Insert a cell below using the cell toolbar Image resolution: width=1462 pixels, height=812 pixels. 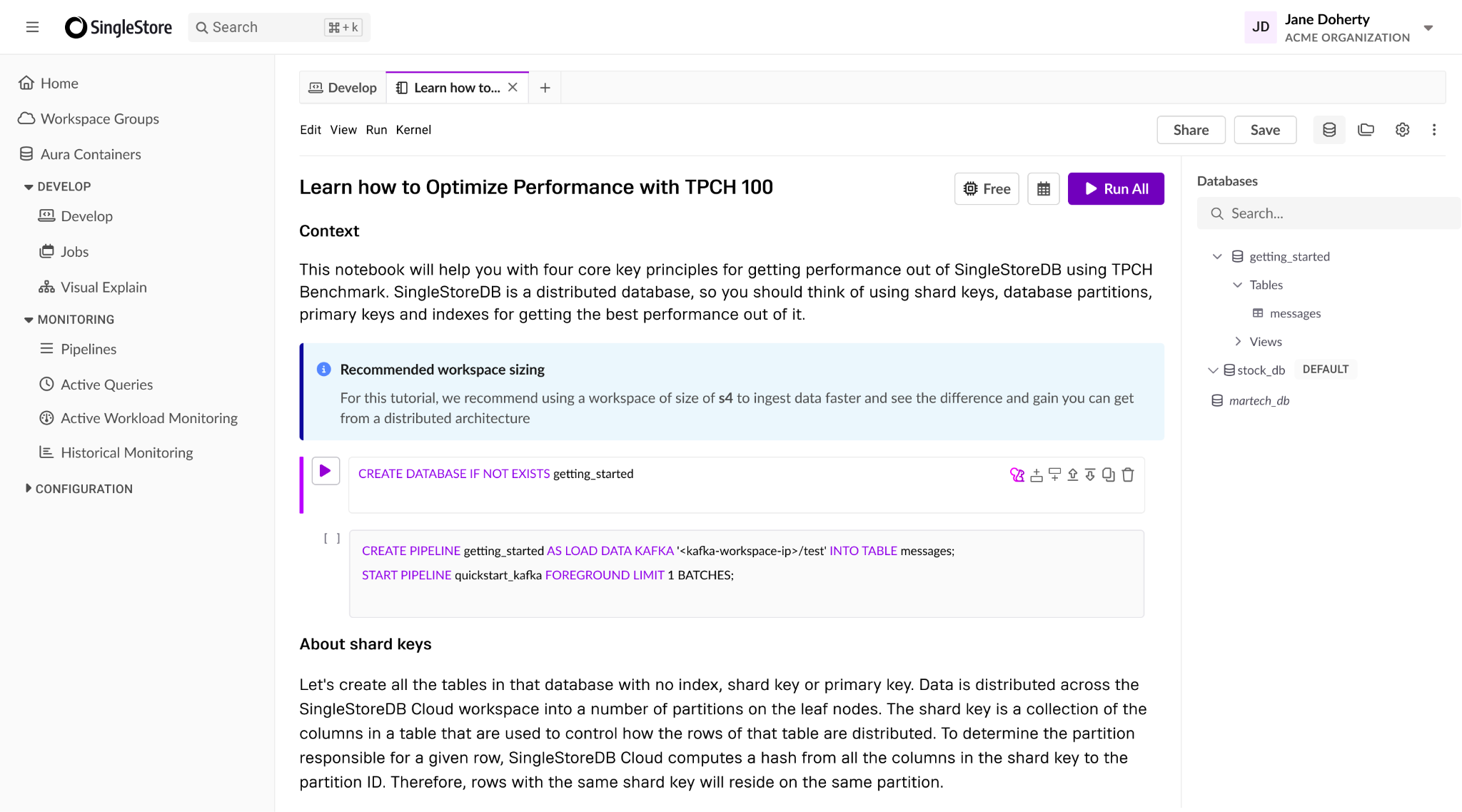tap(1054, 474)
